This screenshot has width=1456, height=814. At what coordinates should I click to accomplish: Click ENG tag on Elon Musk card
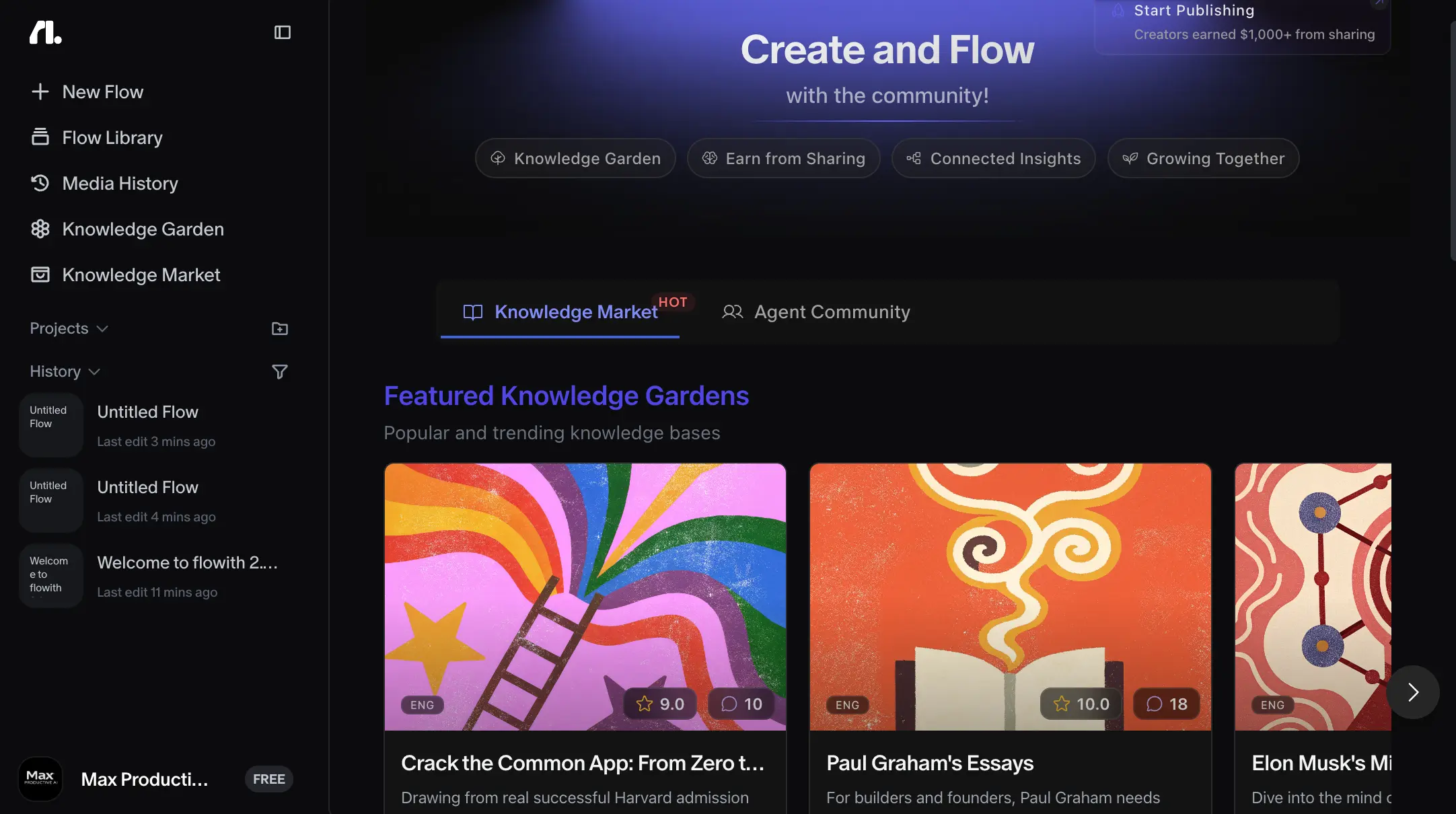(x=1273, y=705)
